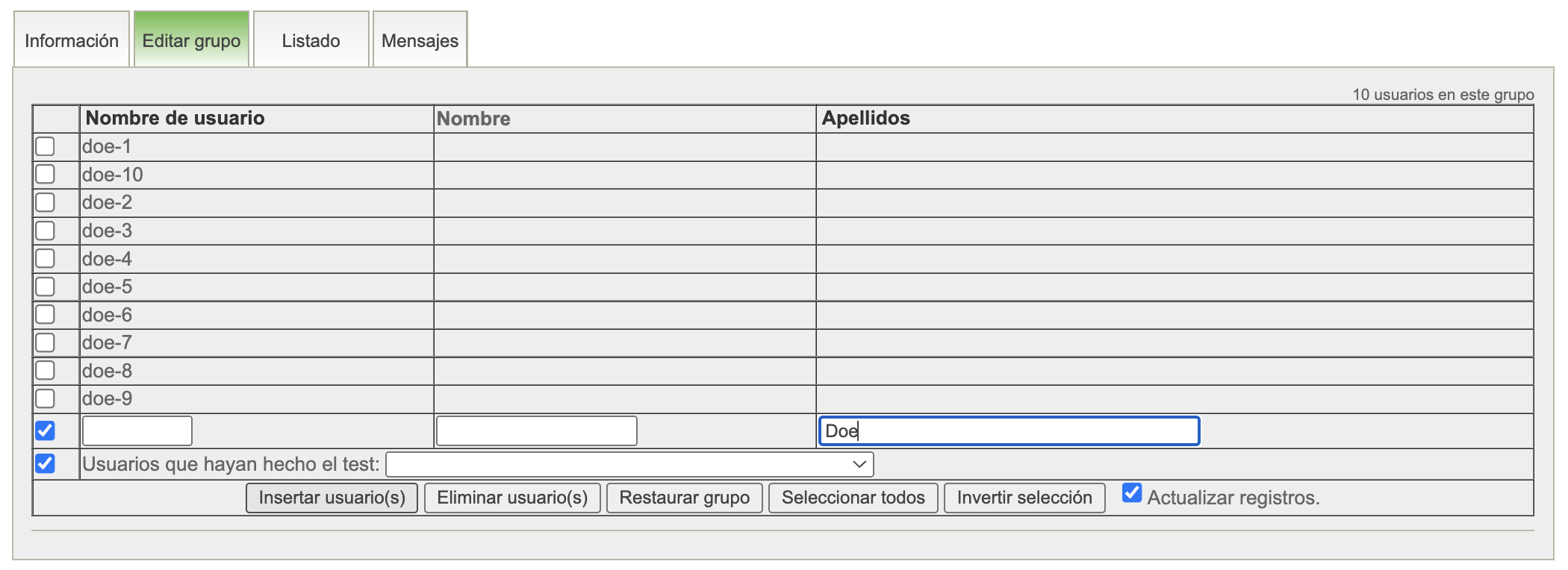Uncheck the 'Usuarios que hayan hecho el test' checkbox
The height and width of the screenshot is (570, 1568).
(46, 463)
